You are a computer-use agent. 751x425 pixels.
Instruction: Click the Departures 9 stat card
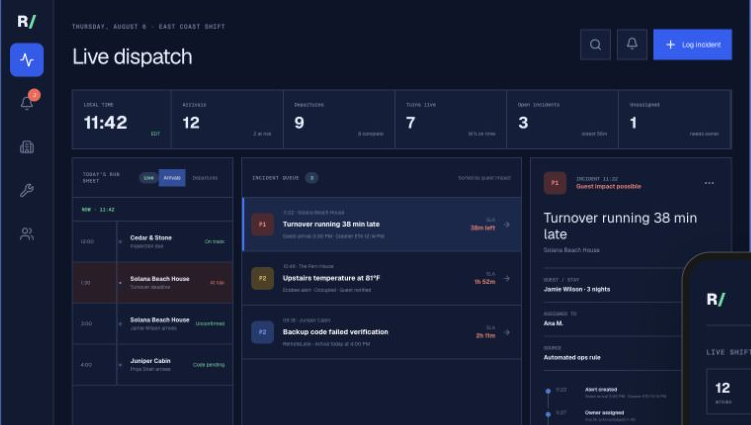coord(339,119)
